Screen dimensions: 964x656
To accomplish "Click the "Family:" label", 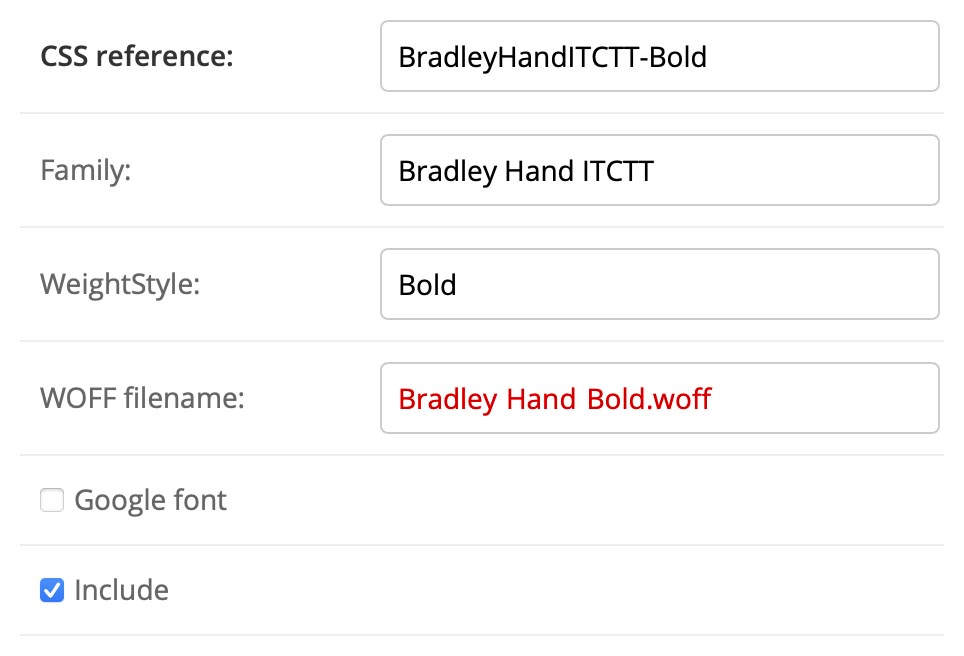I will tap(86, 171).
